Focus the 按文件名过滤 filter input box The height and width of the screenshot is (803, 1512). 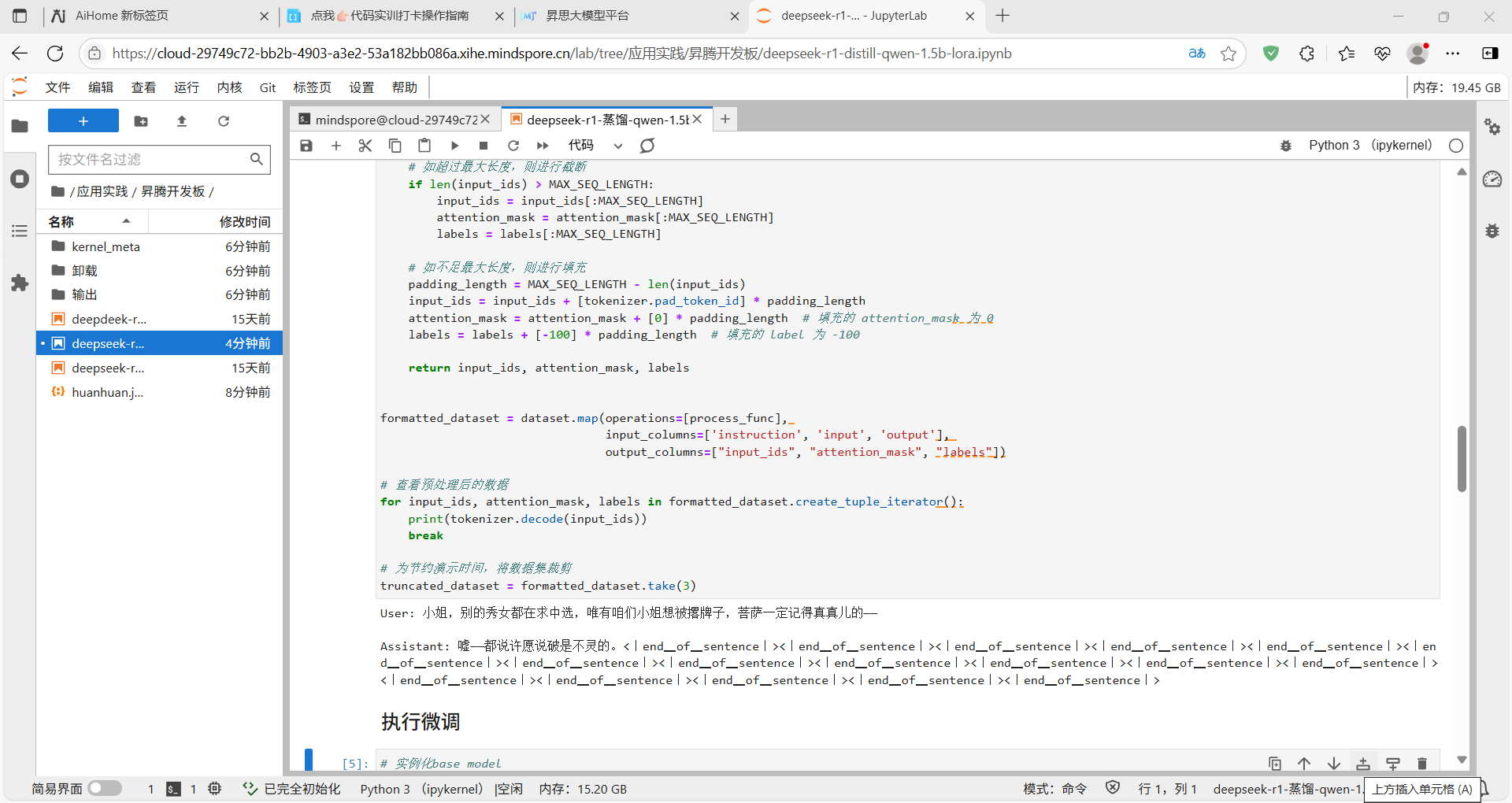pyautogui.click(x=150, y=159)
